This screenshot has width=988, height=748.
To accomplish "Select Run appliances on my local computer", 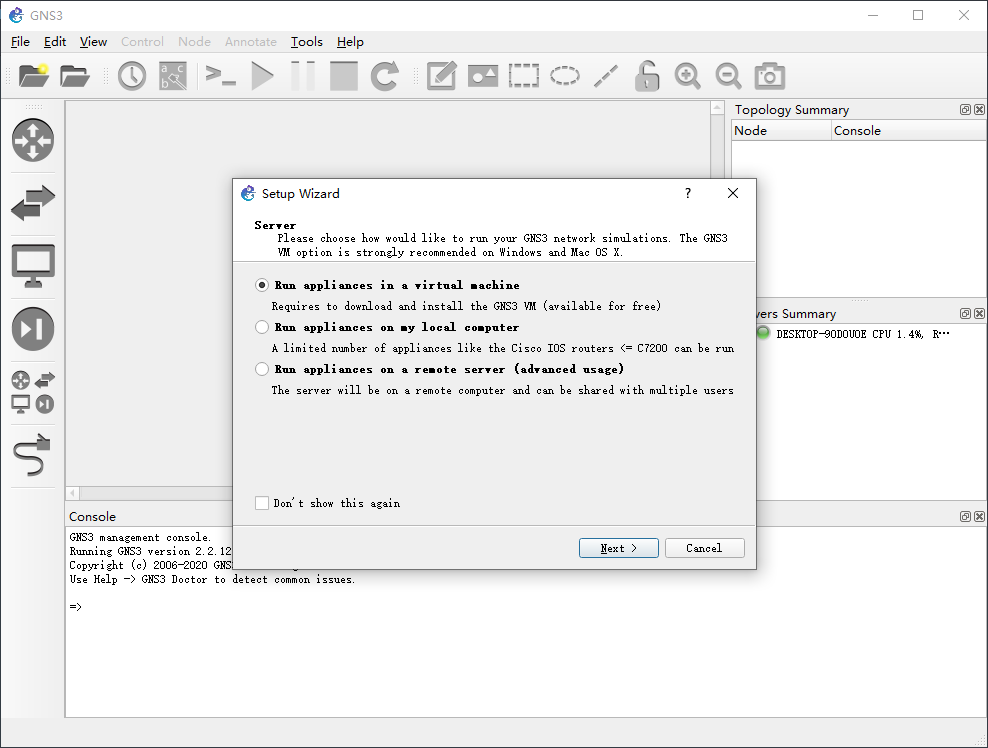I will 261,327.
